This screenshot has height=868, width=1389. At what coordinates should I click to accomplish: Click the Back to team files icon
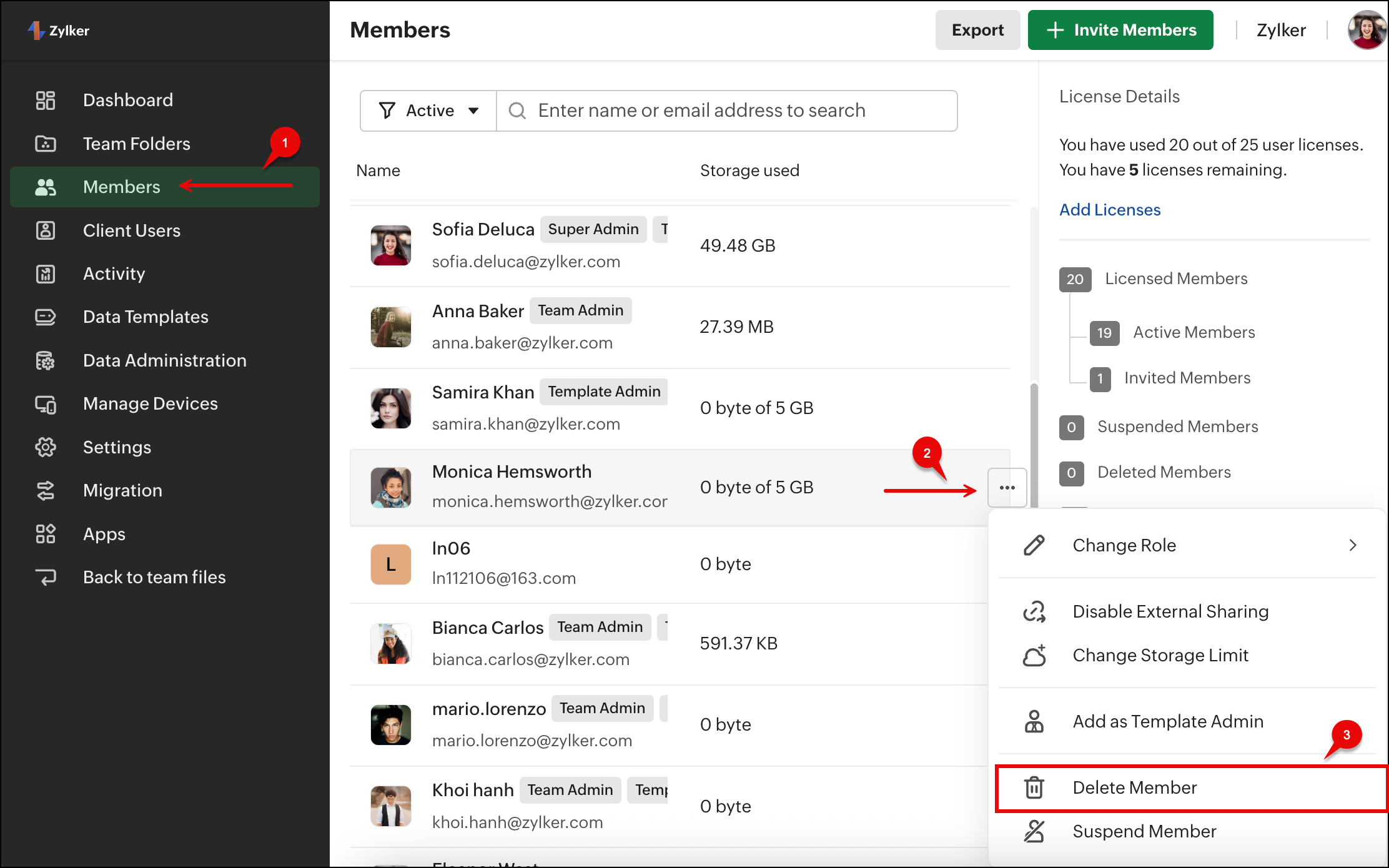45,577
